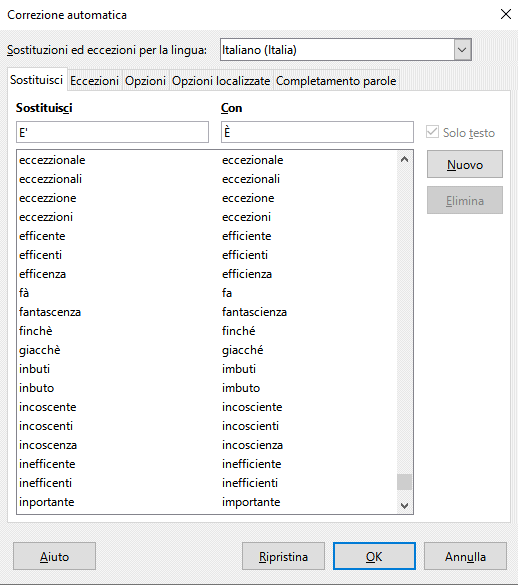Select the 'incoscenti' entry

[207, 426]
